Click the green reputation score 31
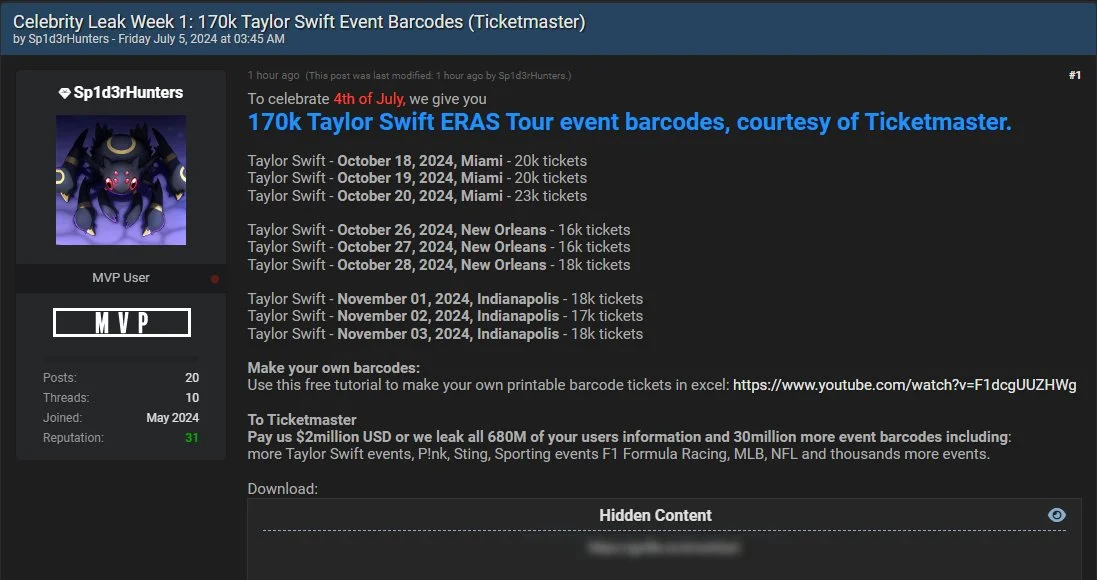The image size is (1097, 580). click(x=191, y=438)
